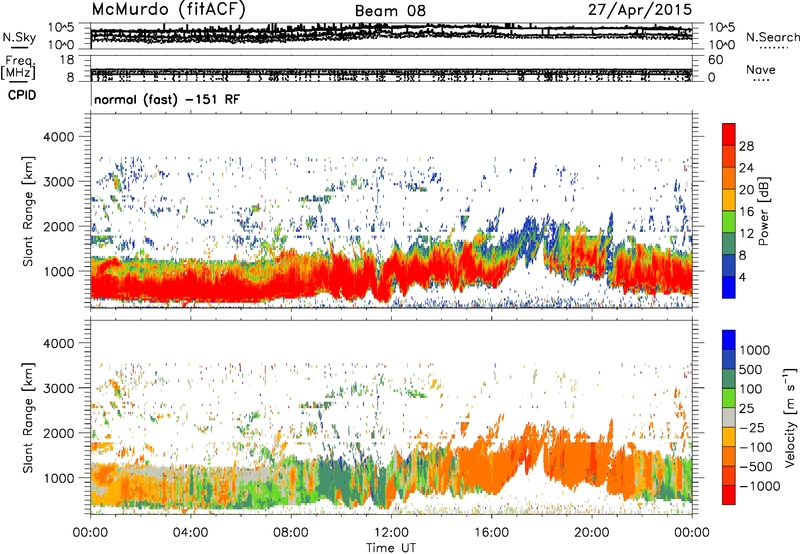The width and height of the screenshot is (800, 554).
Task: Click the 4 tick on Power colorbar
Action: coord(742,277)
